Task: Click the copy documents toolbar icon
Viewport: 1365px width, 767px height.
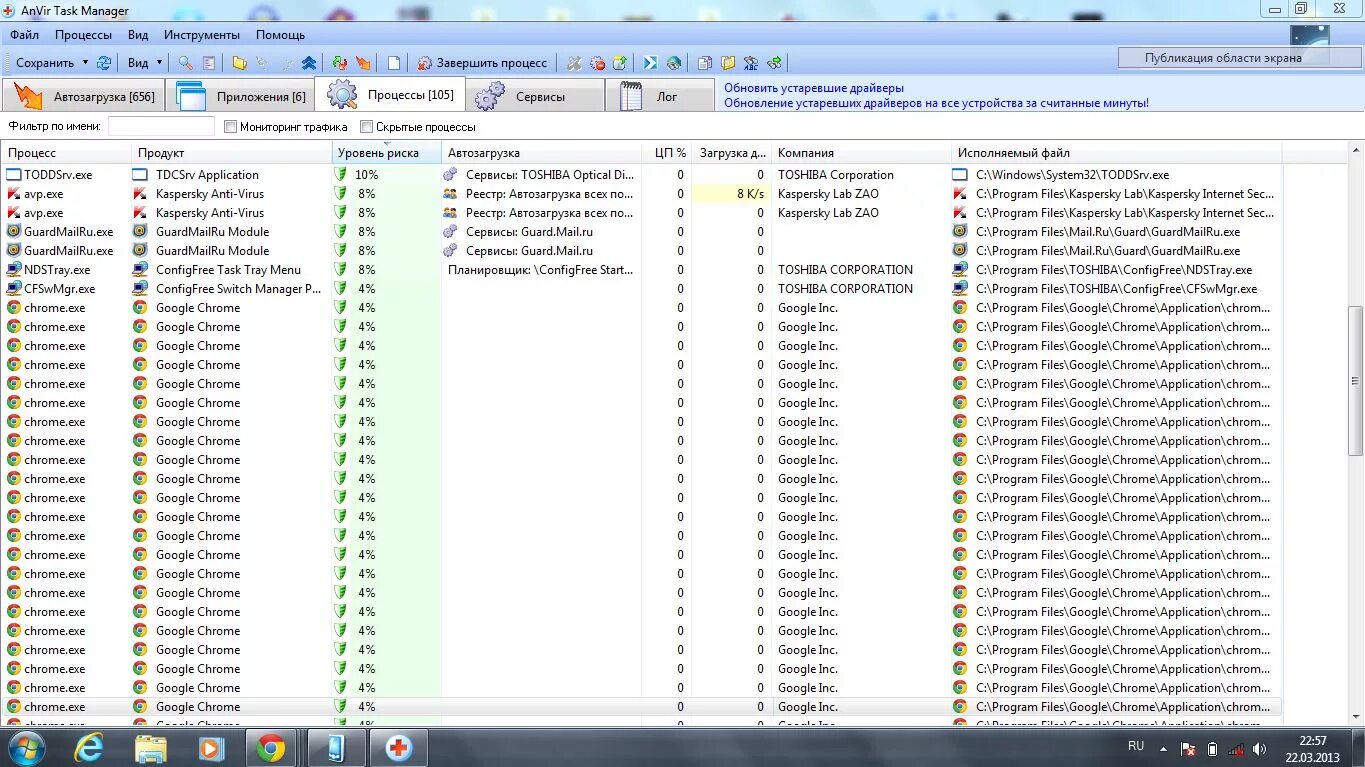Action: click(705, 62)
